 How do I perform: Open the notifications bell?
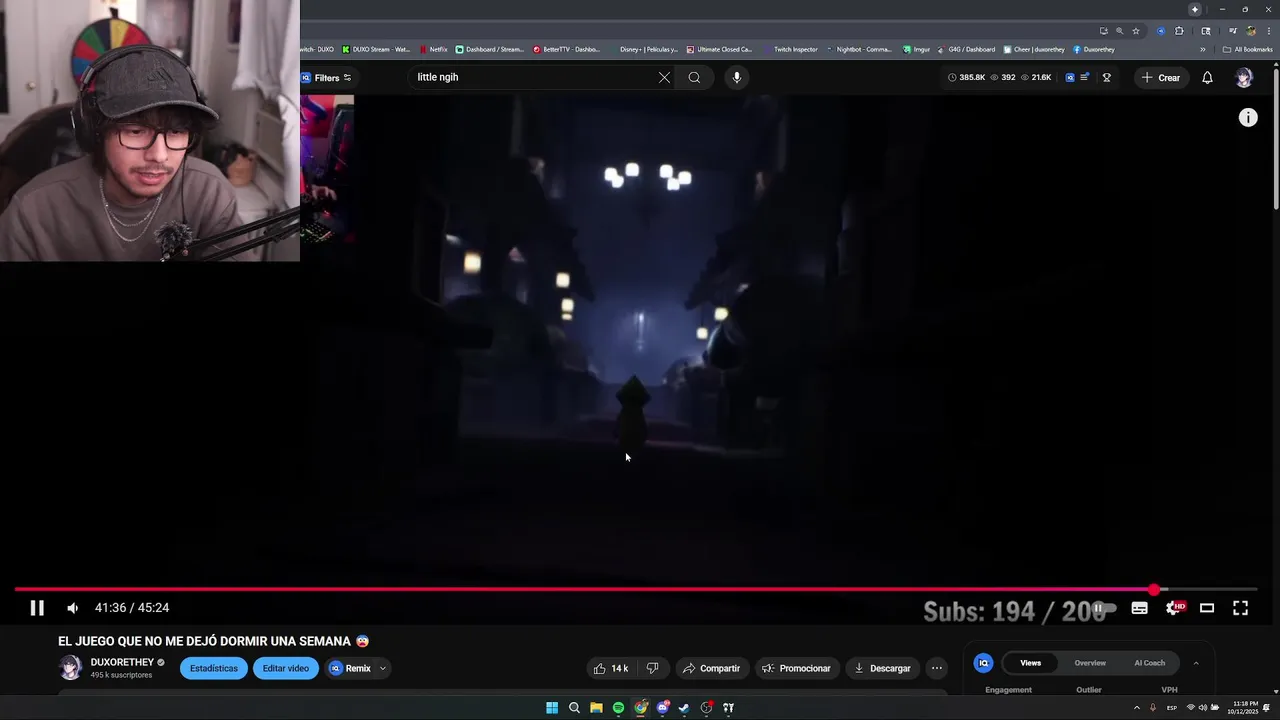point(1207,77)
